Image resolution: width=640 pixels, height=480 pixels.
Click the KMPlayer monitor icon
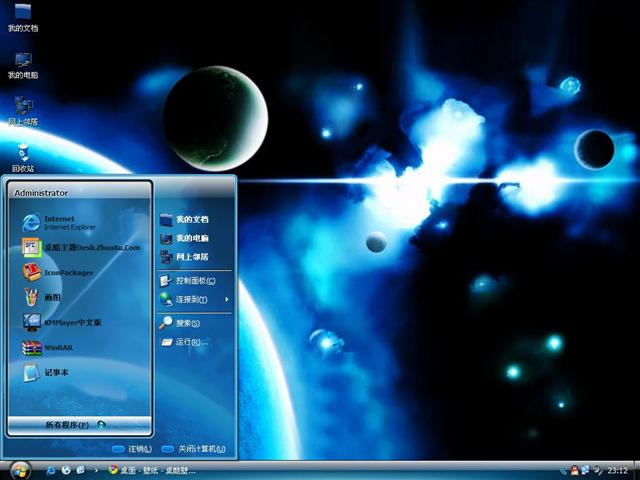[x=32, y=322]
